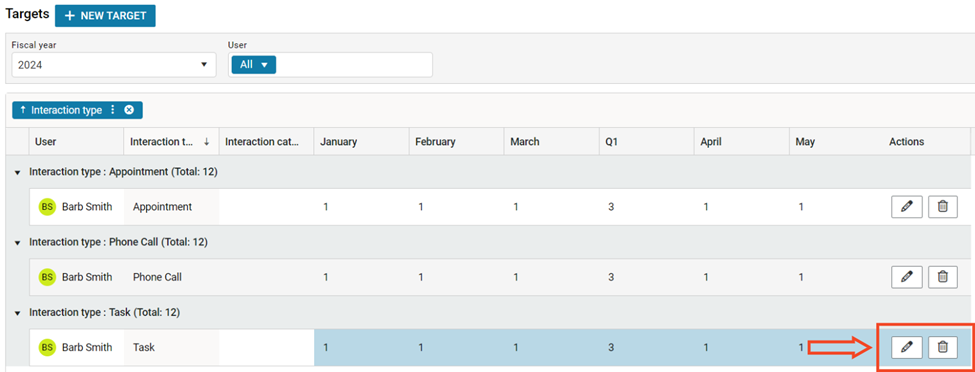
Task: Remove the Interaction type grouping chip
Action: 129,110
